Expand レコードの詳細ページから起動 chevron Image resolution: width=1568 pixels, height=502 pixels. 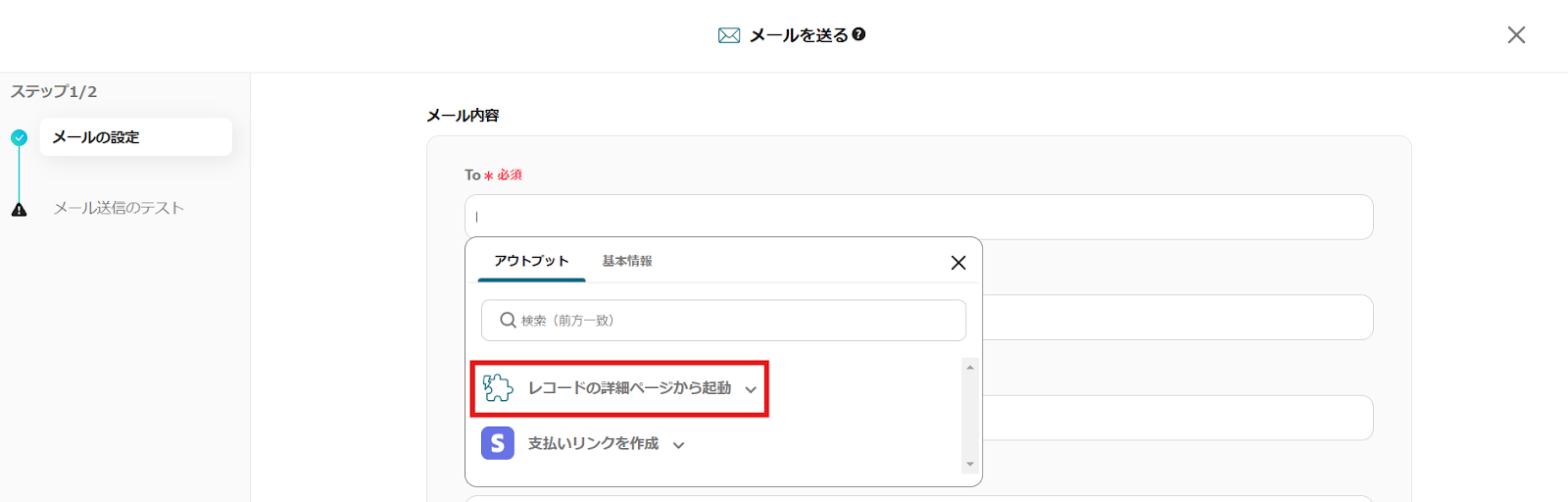point(751,389)
